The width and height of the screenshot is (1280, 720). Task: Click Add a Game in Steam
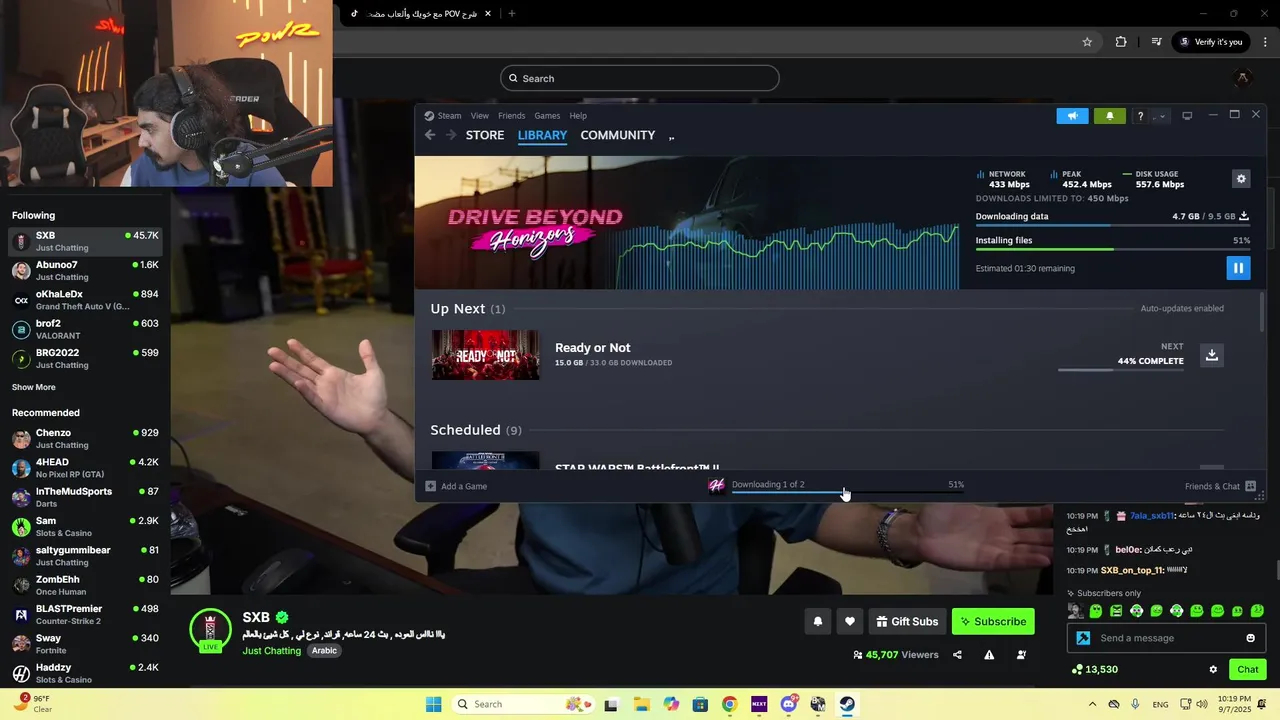point(457,486)
